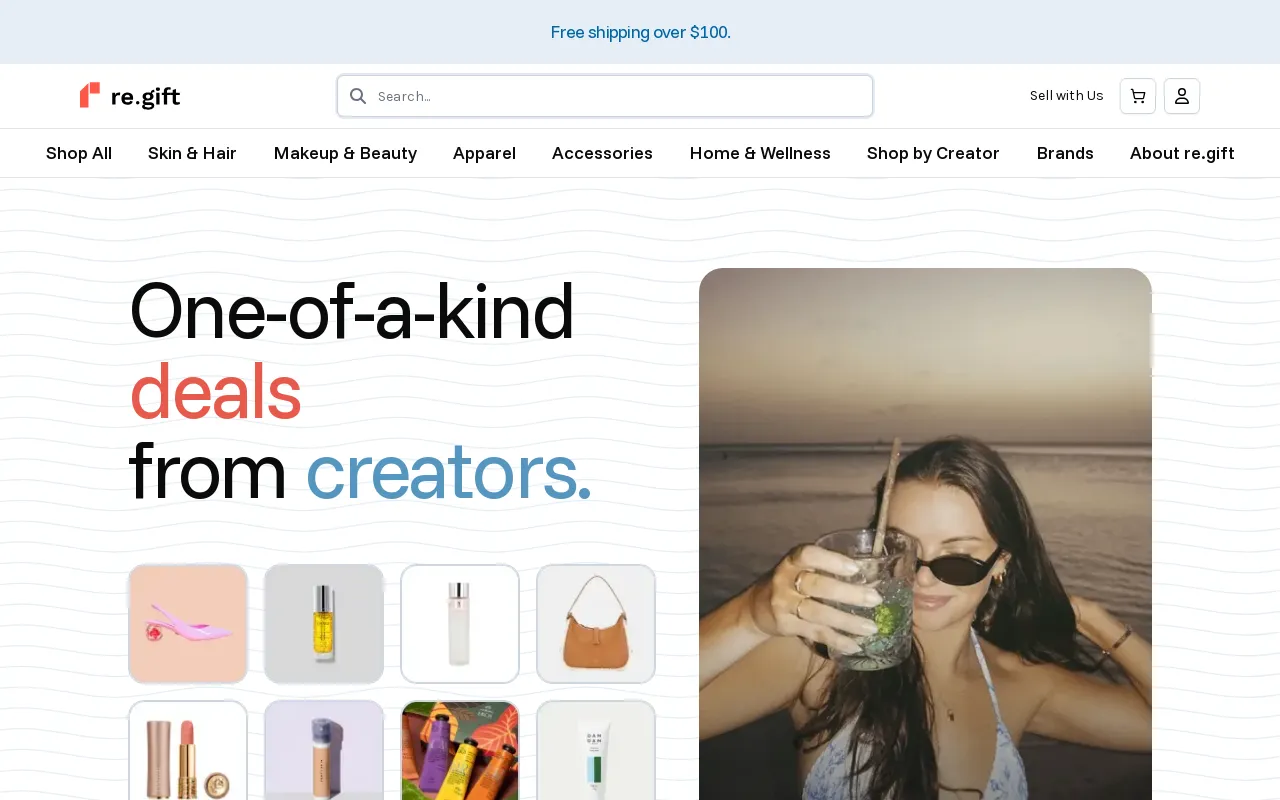Viewport: 1280px width, 800px height.
Task: Open the shopping cart icon
Action: (x=1138, y=96)
